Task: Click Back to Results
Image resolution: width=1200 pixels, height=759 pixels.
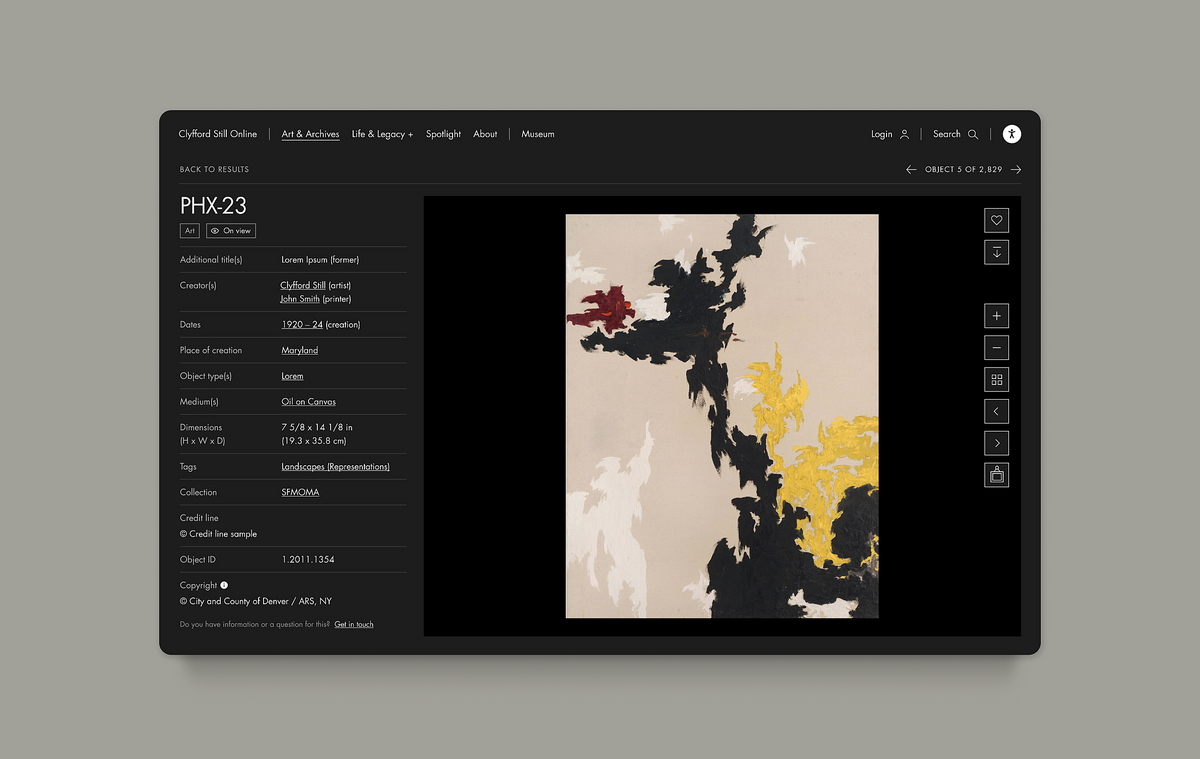Action: 214,169
